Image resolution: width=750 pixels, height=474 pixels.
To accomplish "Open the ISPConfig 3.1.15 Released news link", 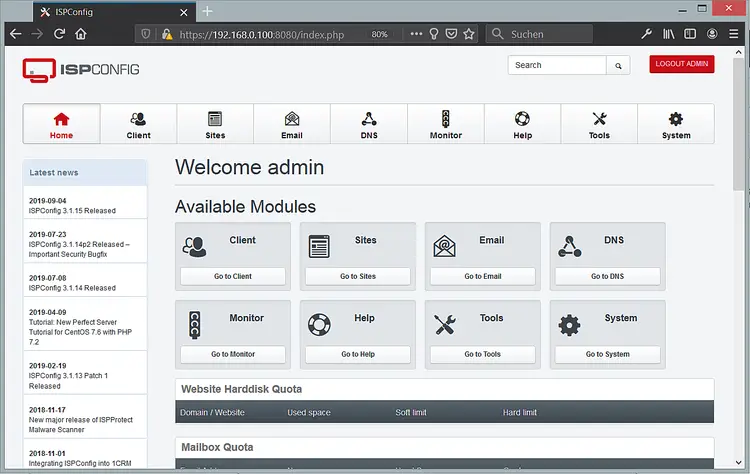I will tap(72, 211).
